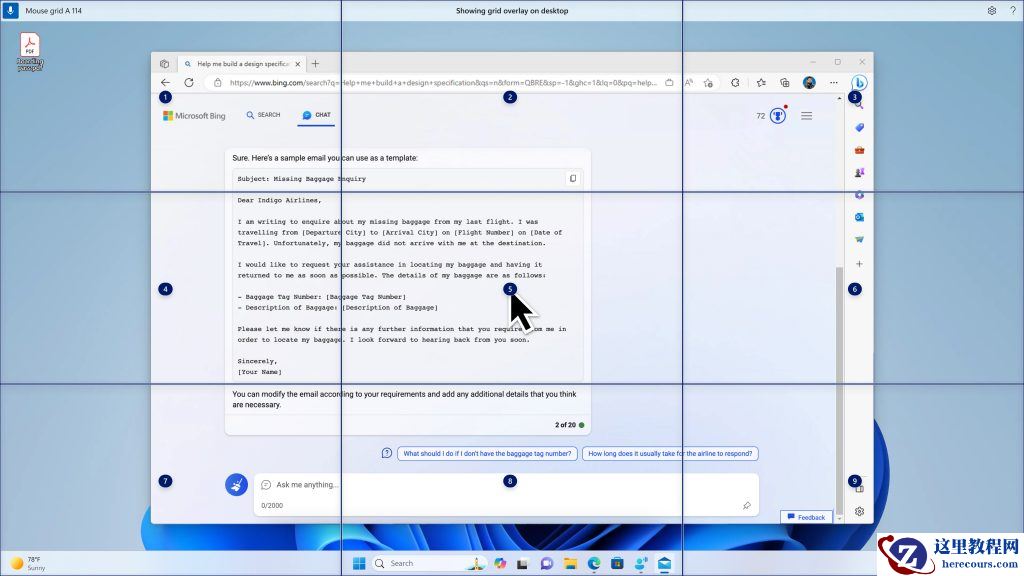Start a new topic via the broom icon
The width and height of the screenshot is (1024, 576).
pyautogui.click(x=237, y=485)
